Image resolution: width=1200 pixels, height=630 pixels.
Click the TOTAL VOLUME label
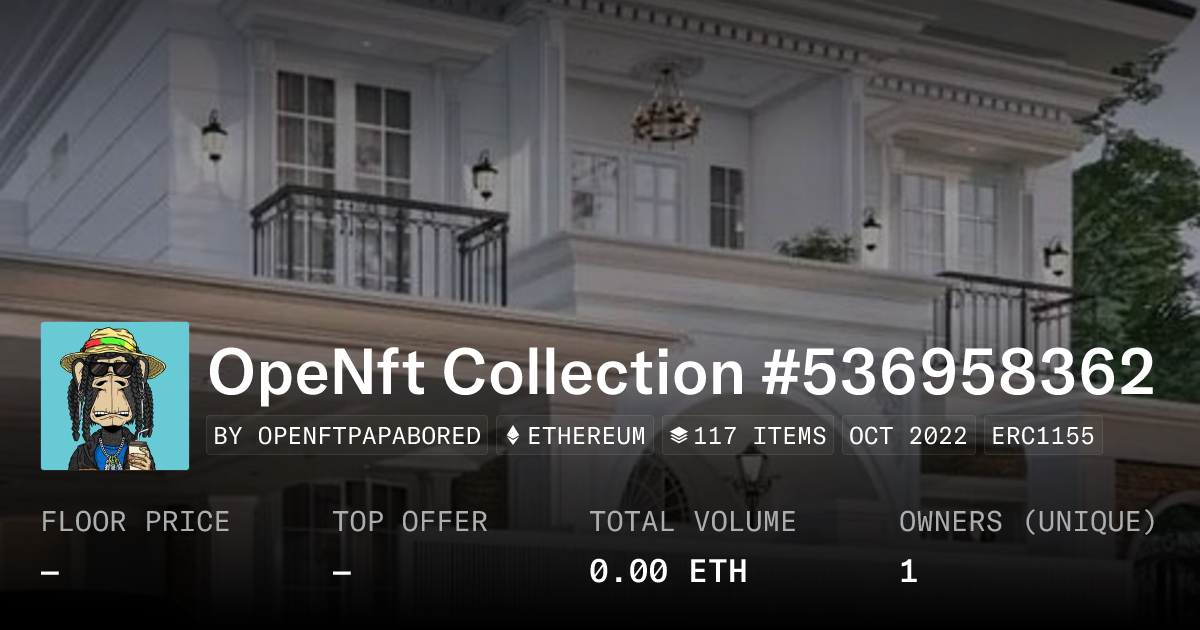tap(692, 522)
